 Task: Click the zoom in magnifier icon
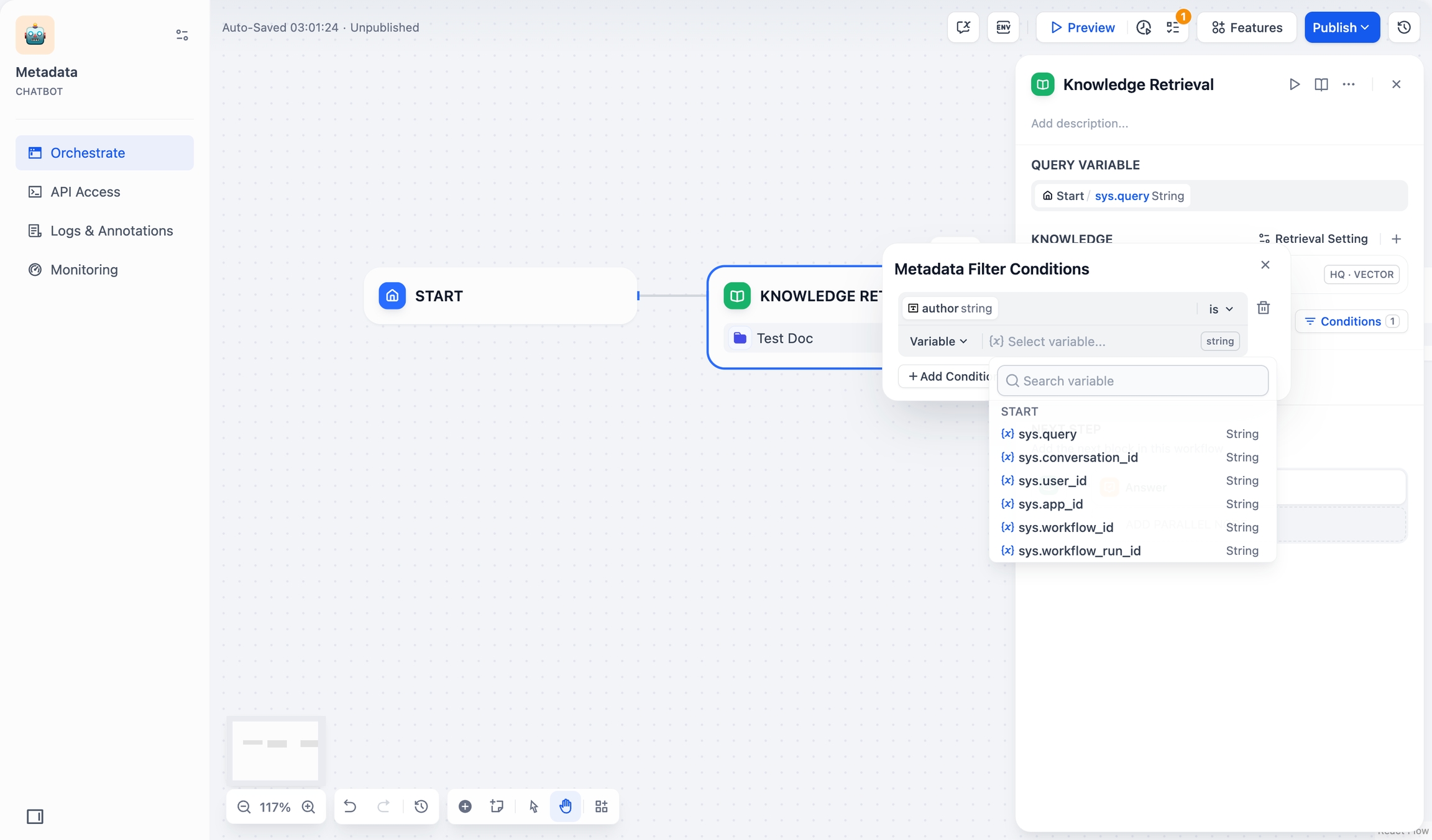[x=308, y=806]
